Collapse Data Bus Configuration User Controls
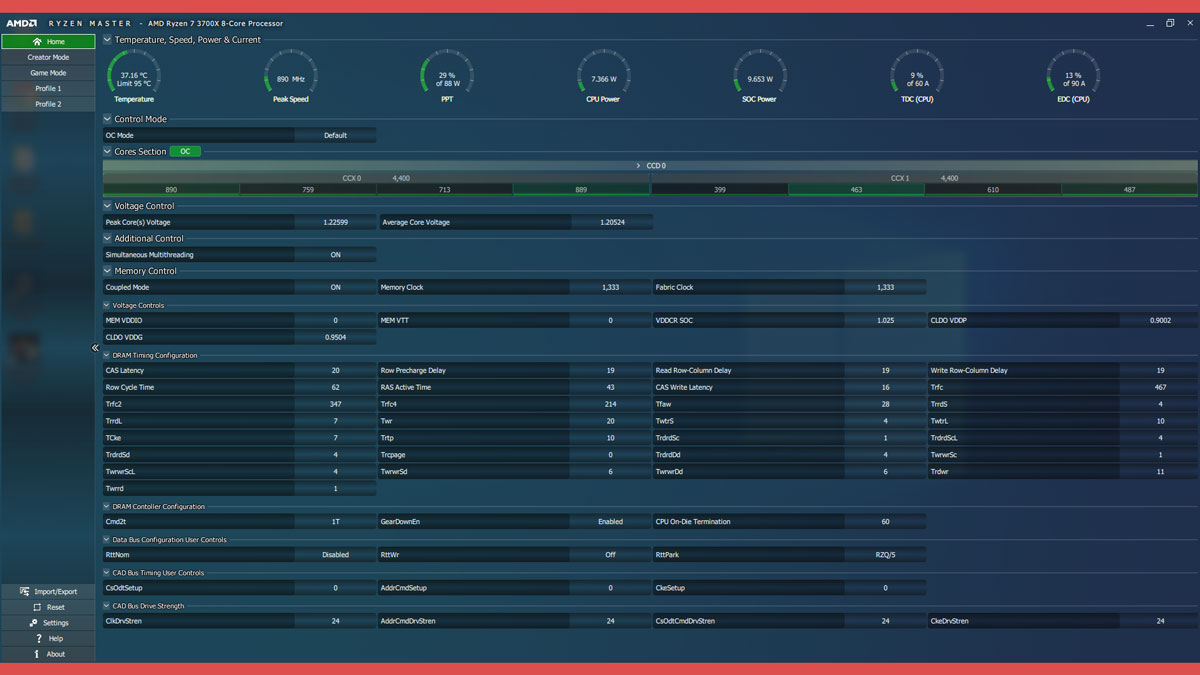This screenshot has height=675, width=1200. (107, 540)
